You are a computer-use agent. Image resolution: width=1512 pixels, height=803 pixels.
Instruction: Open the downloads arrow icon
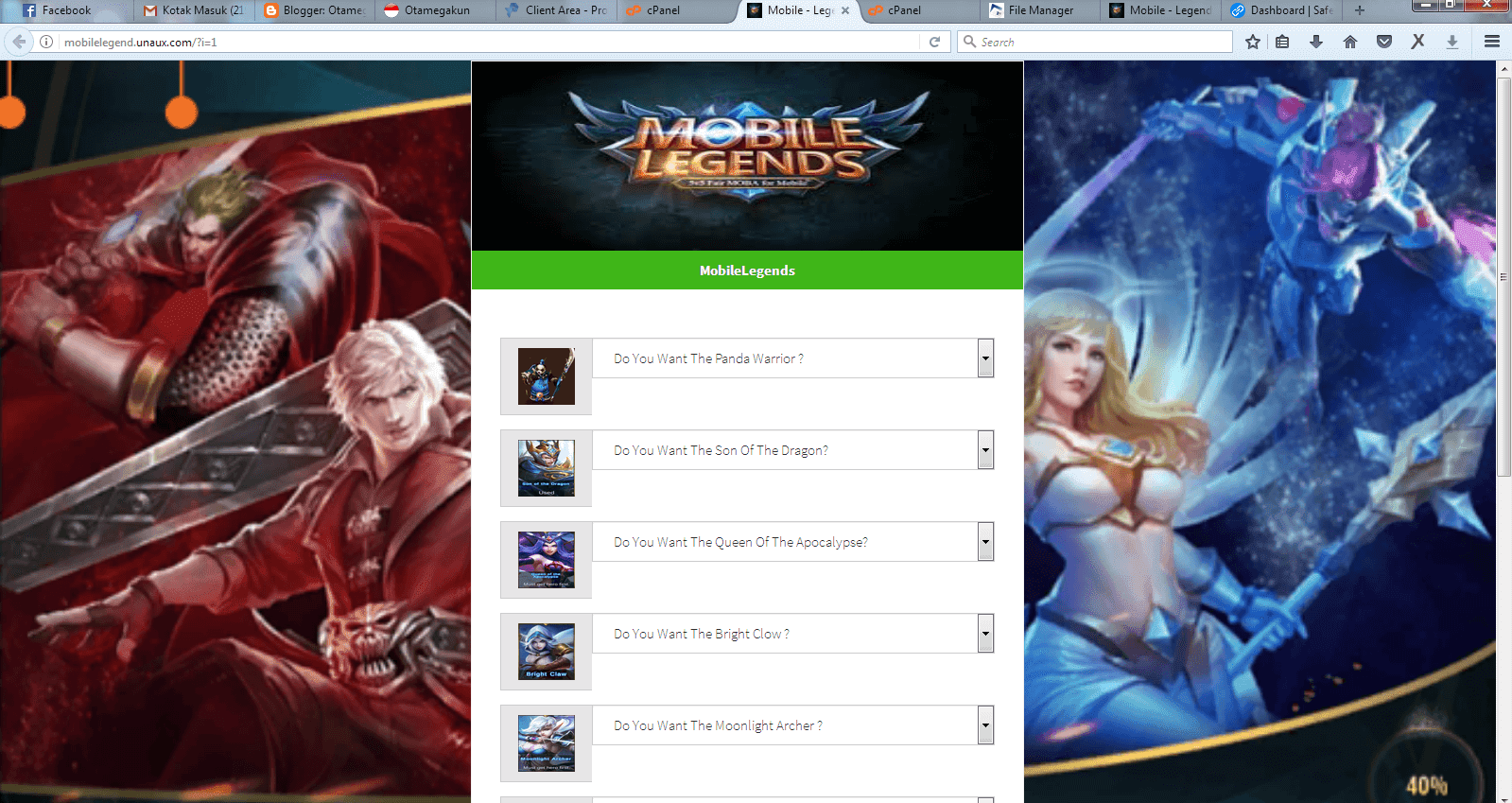pyautogui.click(x=1315, y=42)
